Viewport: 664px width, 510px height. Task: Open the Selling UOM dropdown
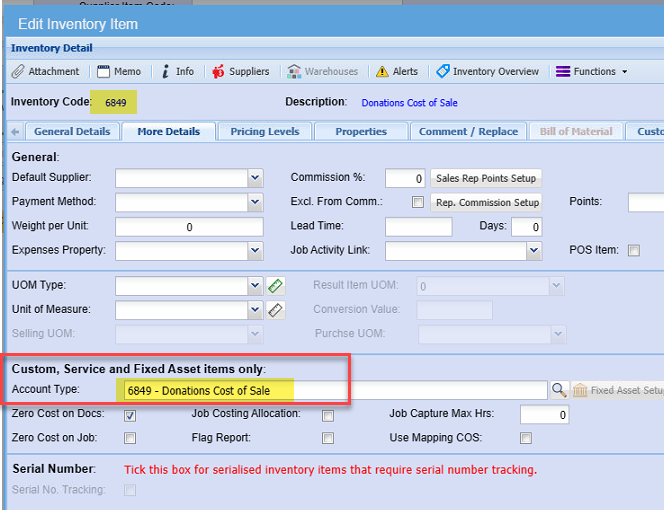[255, 334]
